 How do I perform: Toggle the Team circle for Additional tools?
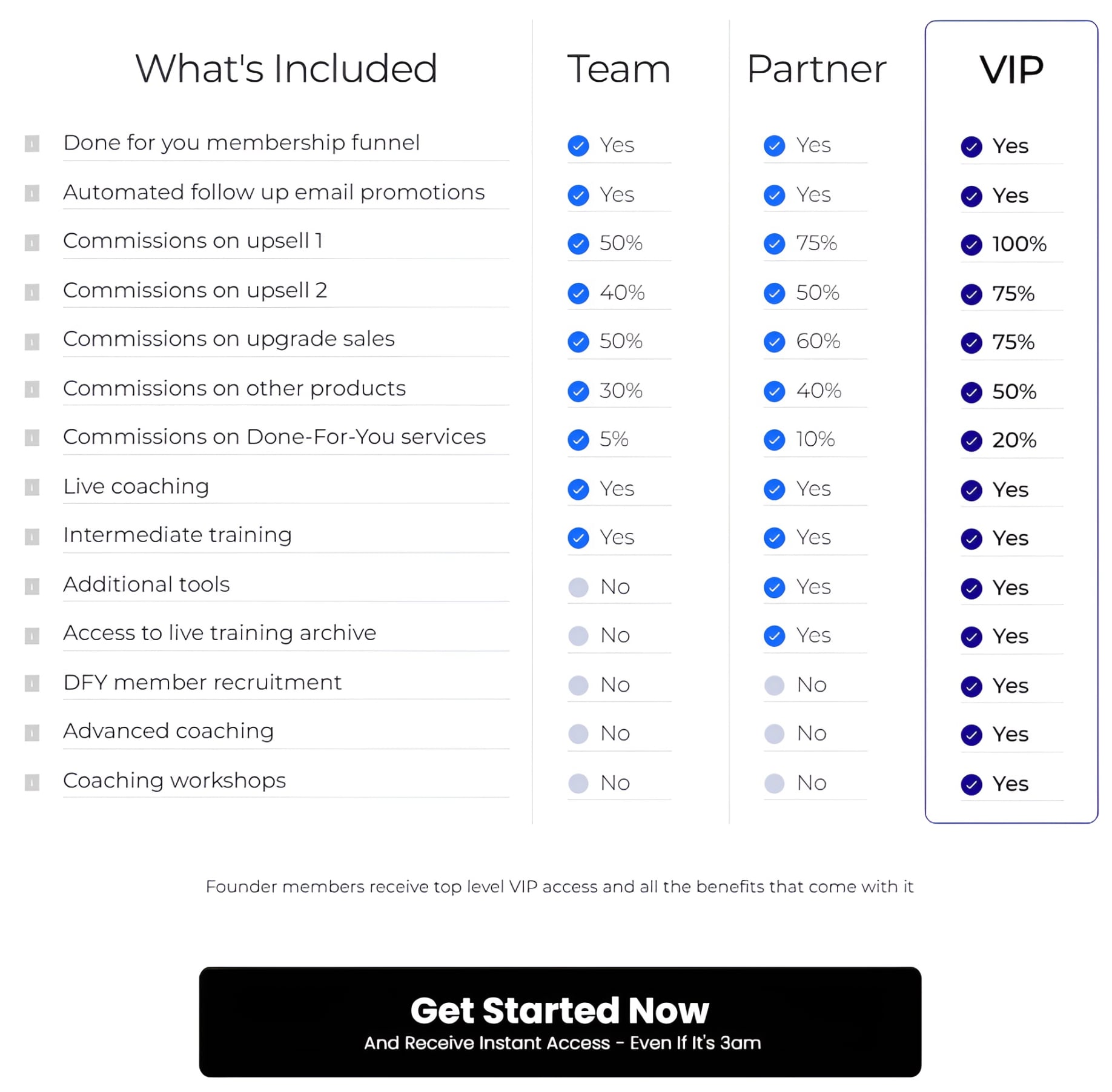point(578,587)
